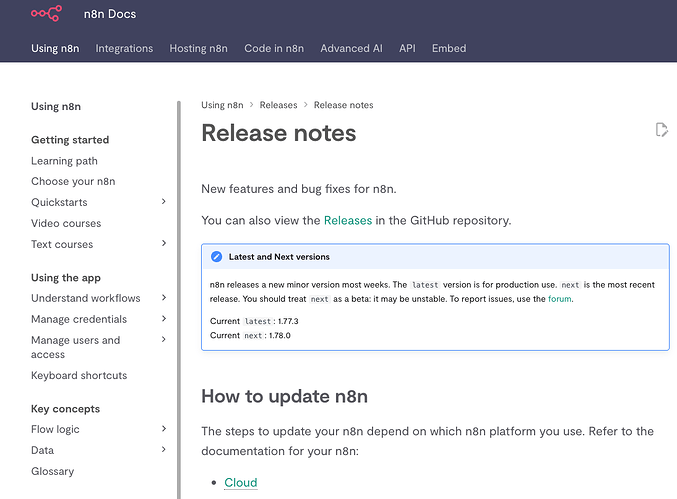677x499 pixels.
Task: Open the Text courses sidebar item
Action: (62, 244)
